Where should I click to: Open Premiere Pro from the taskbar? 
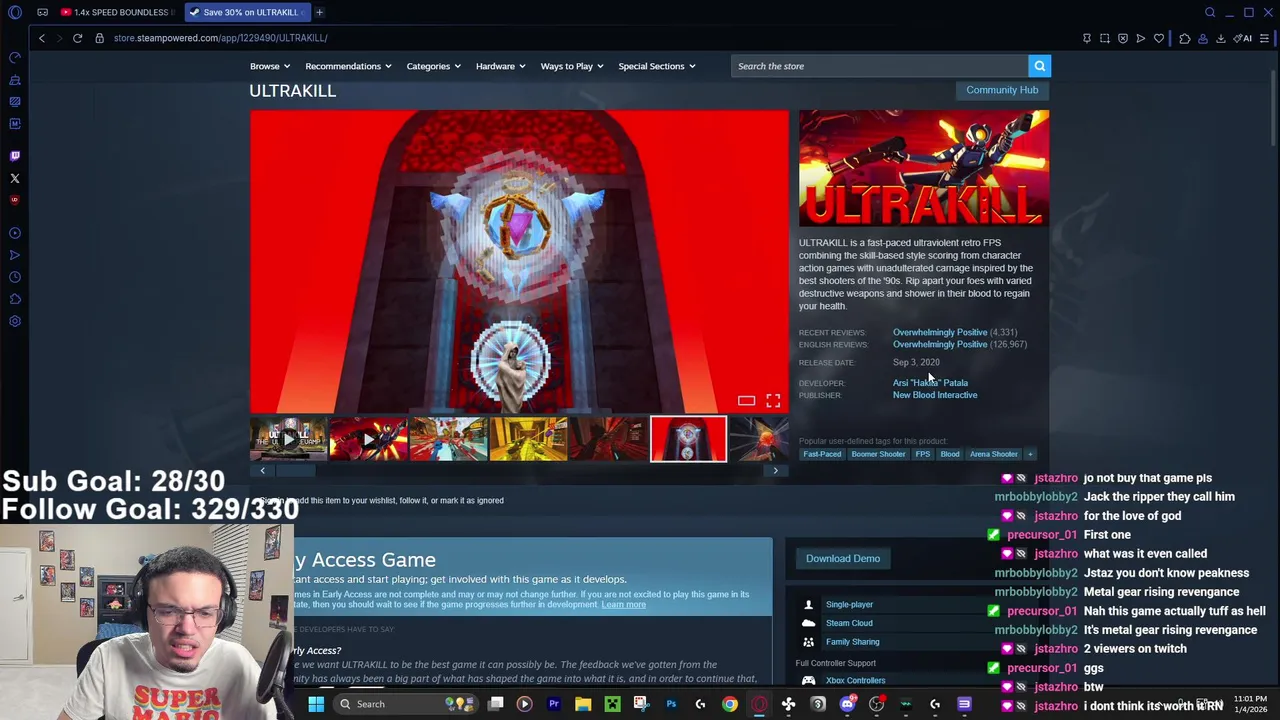click(554, 704)
